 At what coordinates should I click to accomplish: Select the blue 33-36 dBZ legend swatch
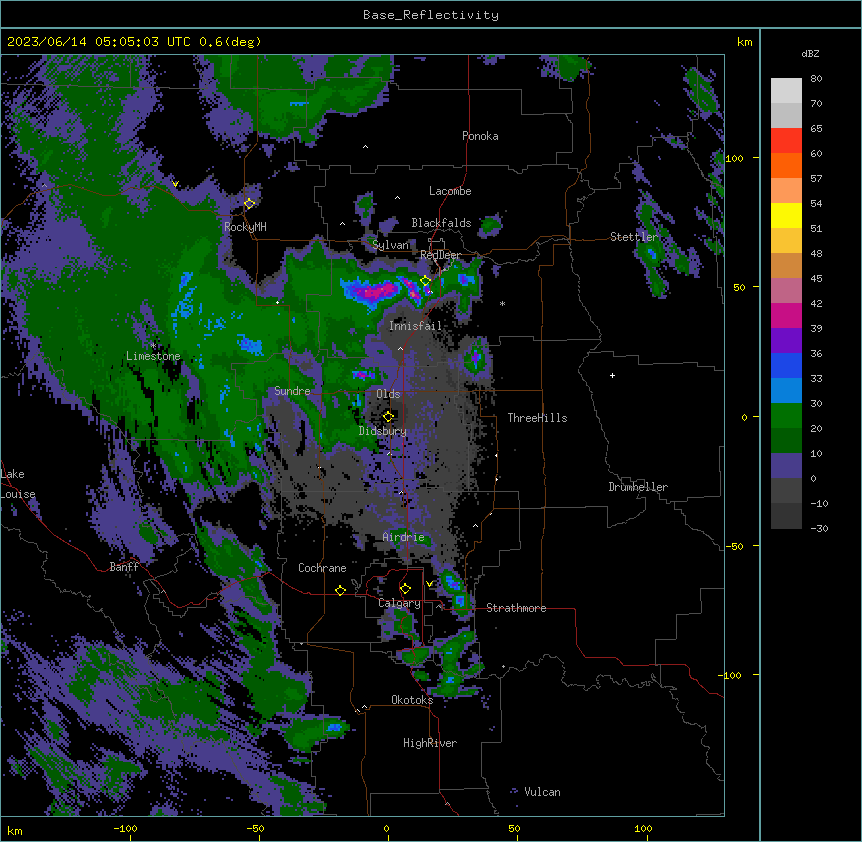tap(786, 365)
